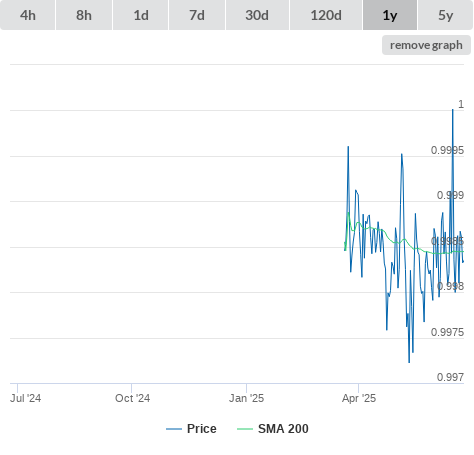The image size is (474, 455).
Task: Click the Apr '25 axis tick label
Action: pos(359,398)
